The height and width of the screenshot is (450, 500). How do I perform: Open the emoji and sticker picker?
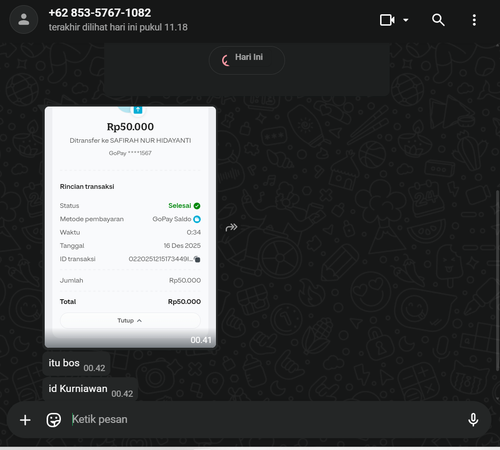point(54,420)
